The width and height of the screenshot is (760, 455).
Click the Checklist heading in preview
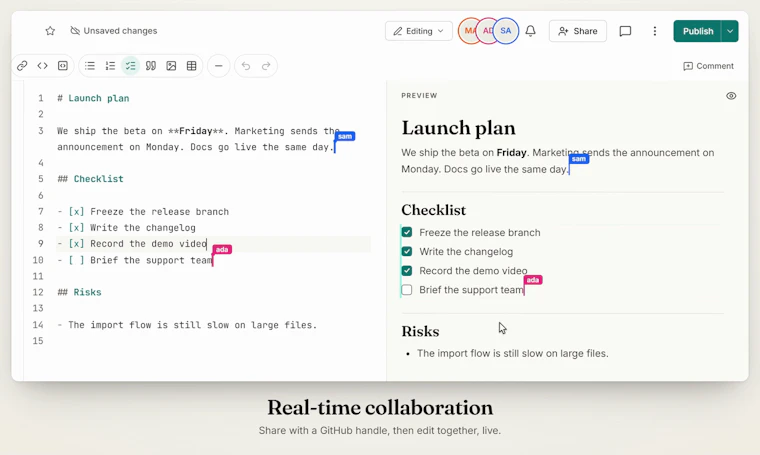pyautogui.click(x=433, y=210)
